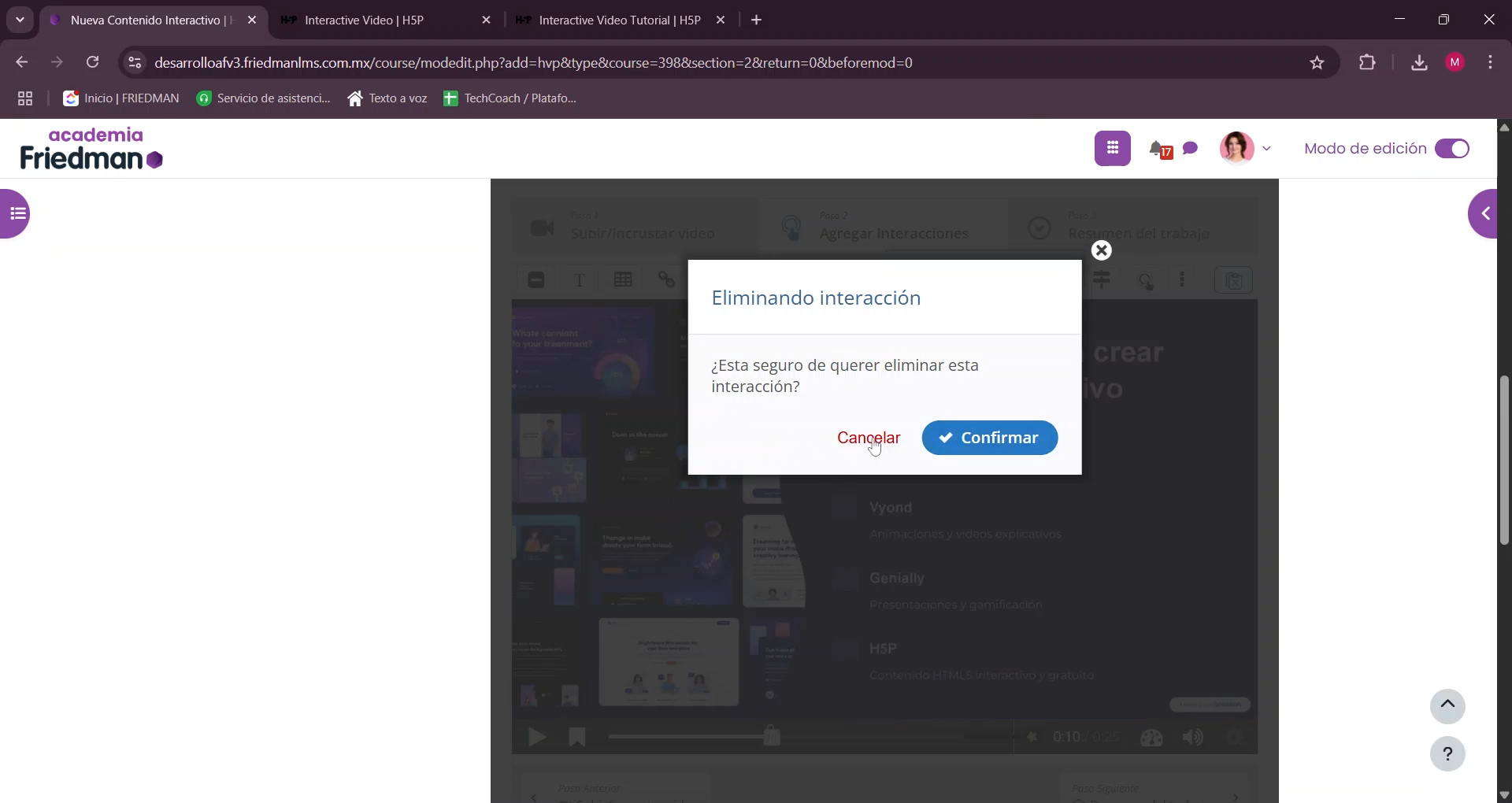This screenshot has width=1512, height=803.
Task: Select the Crossroads signpost tool
Action: tap(1102, 280)
